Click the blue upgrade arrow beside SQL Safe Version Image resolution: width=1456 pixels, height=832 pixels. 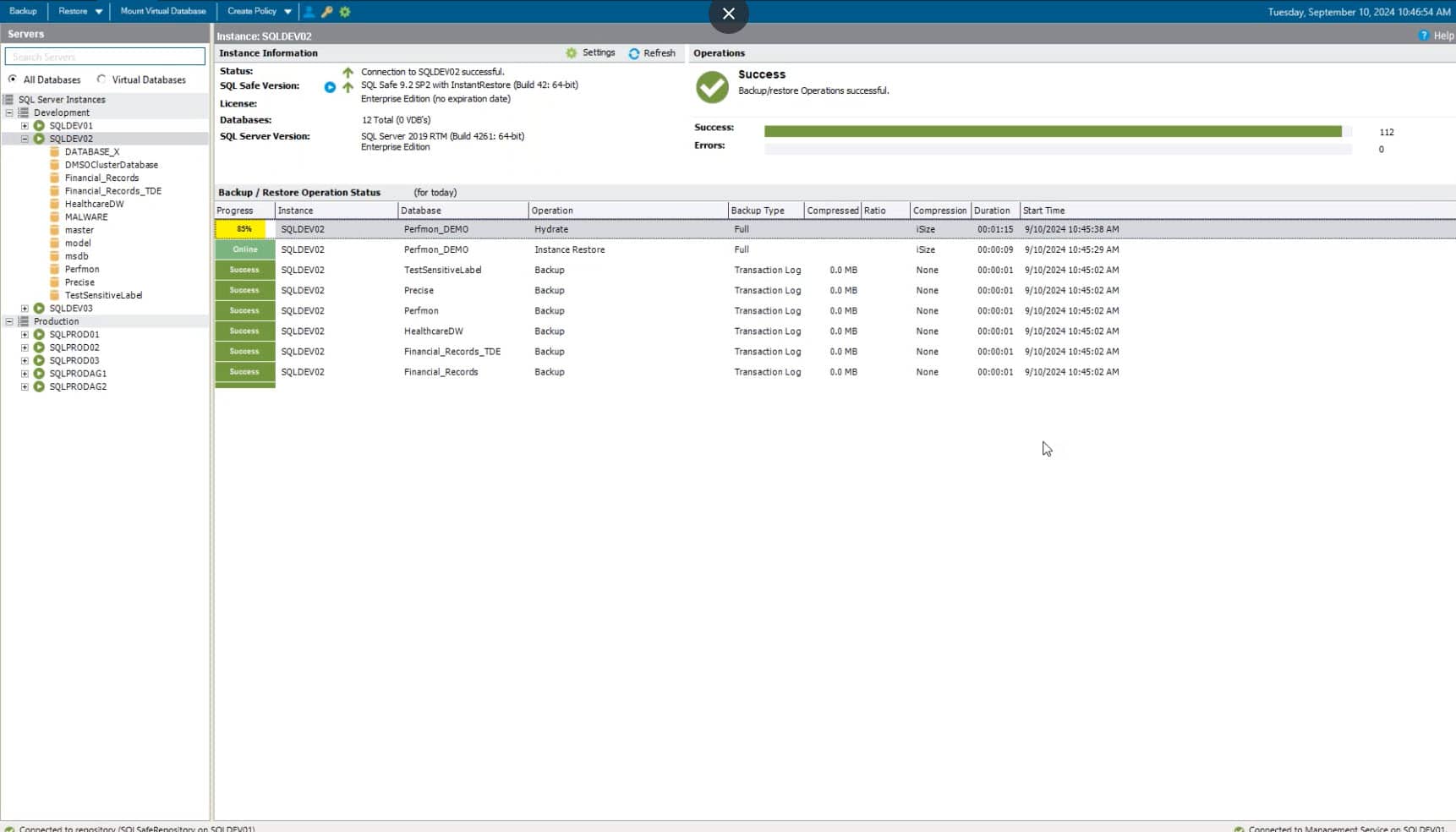point(330,87)
